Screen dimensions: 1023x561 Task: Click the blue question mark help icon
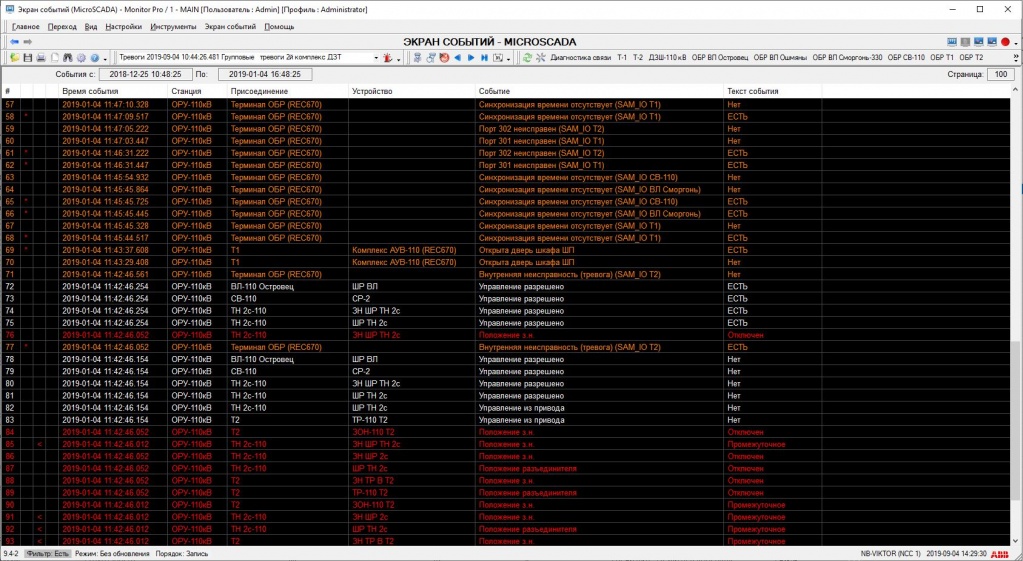(x=95, y=58)
